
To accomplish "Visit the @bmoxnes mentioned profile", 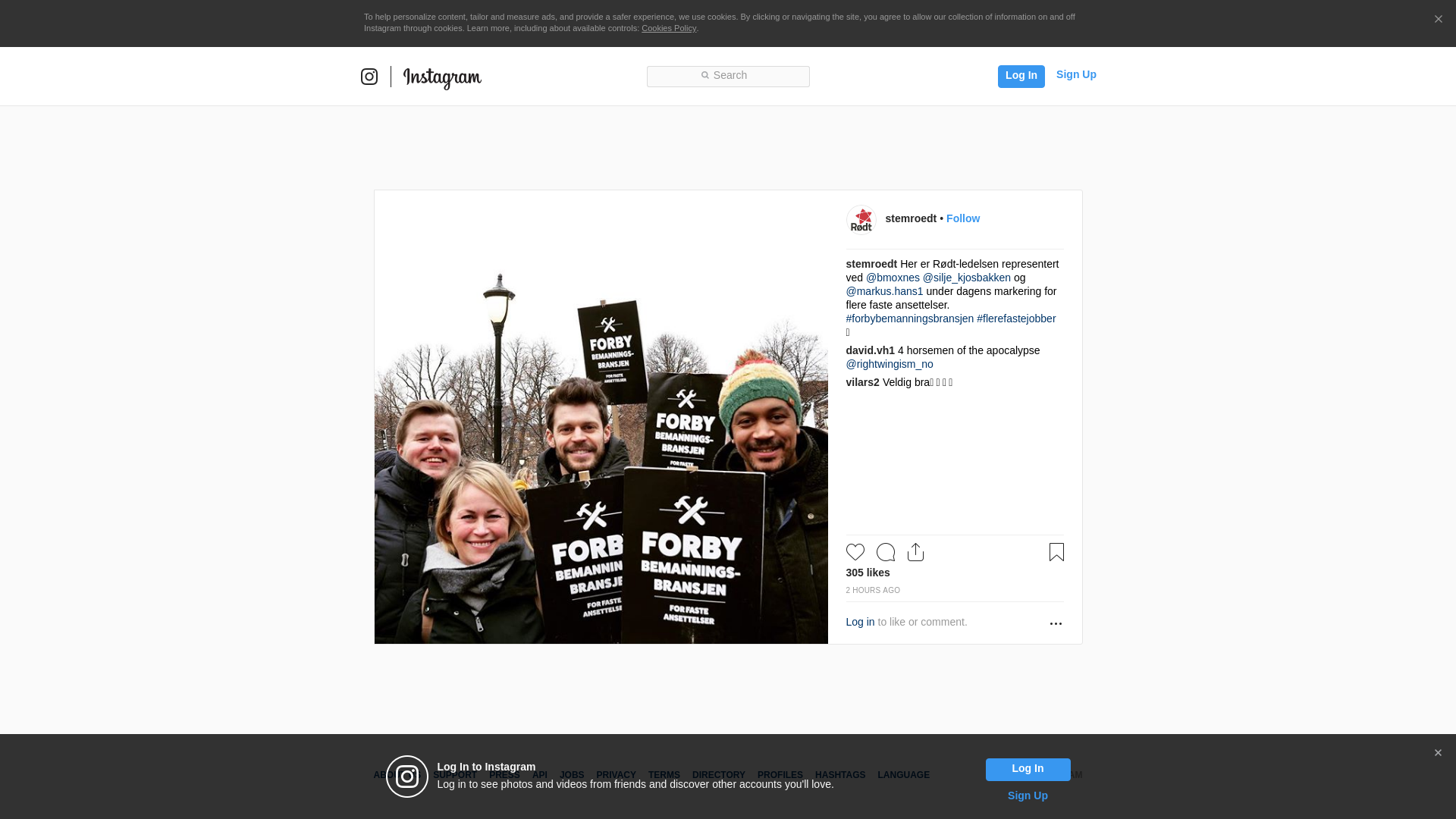I will click(893, 278).
